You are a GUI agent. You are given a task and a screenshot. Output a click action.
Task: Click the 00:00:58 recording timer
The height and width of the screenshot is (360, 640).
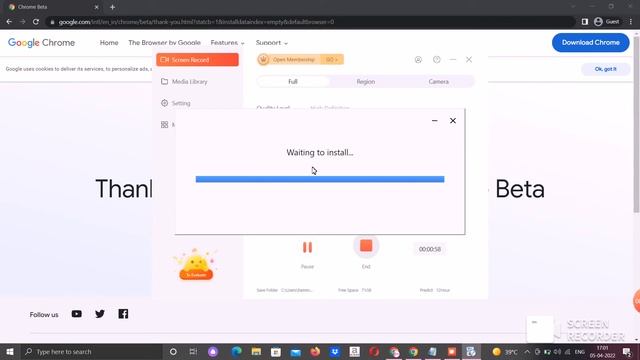(430, 249)
